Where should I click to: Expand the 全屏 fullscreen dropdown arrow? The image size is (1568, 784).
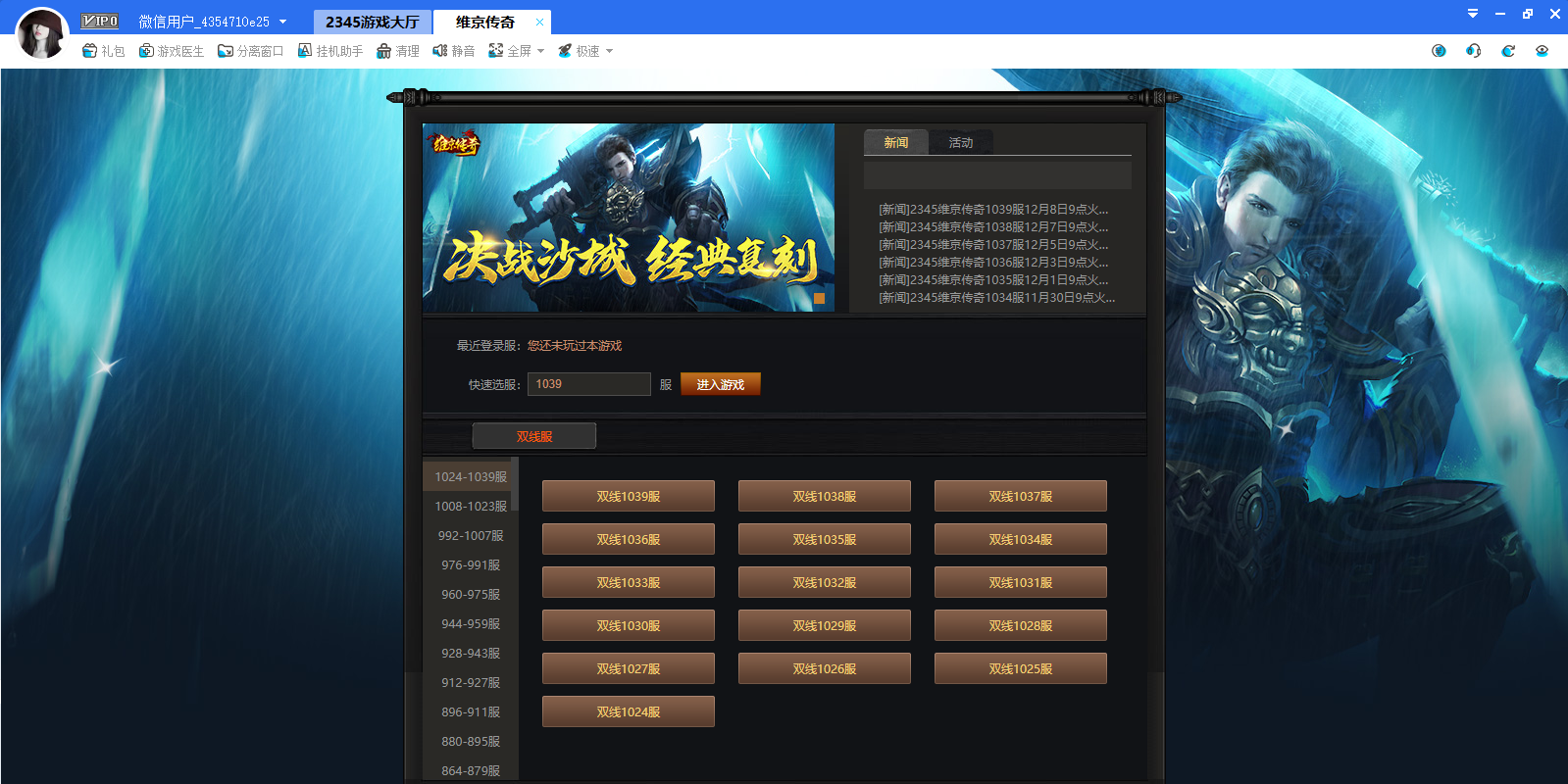(540, 51)
